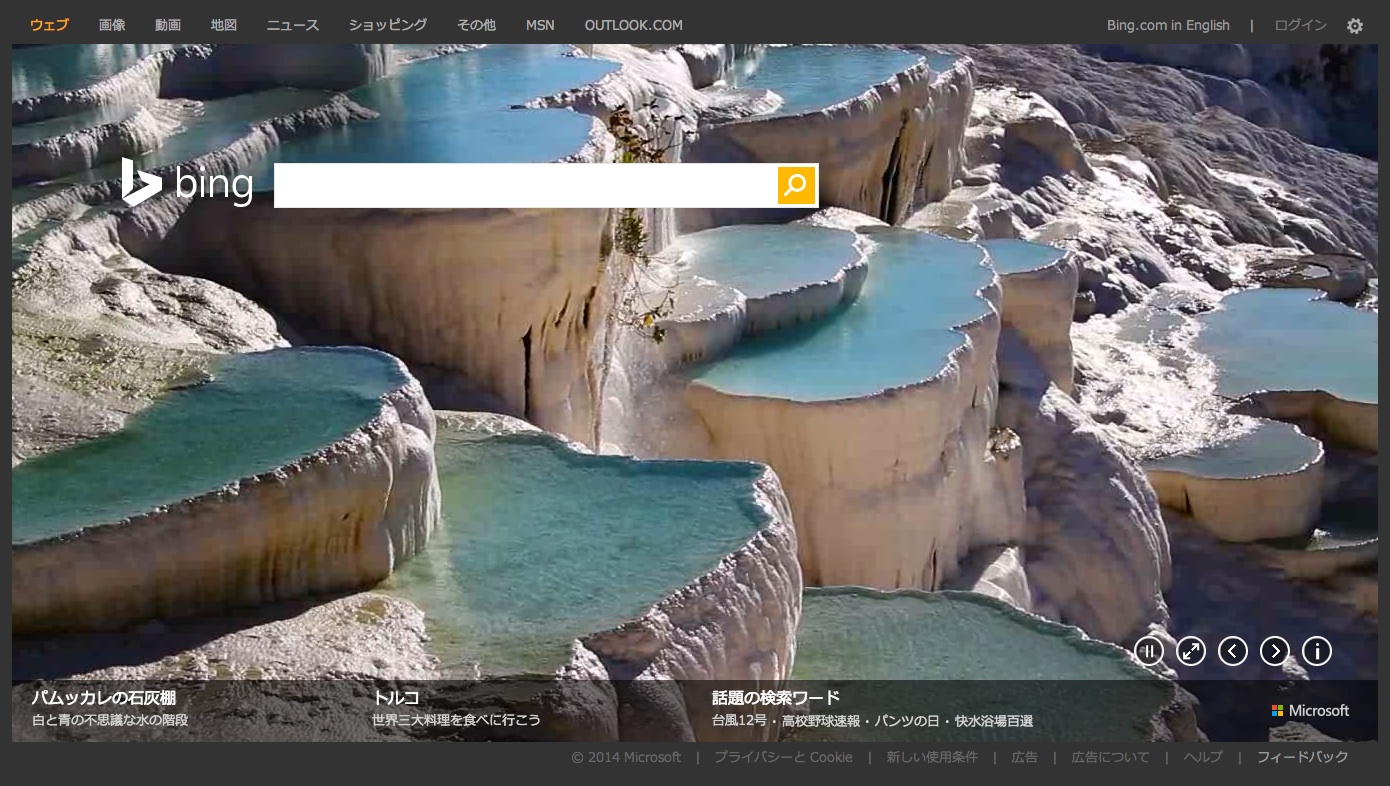Click the ログイン sign-in link
The image size is (1390, 786).
(1300, 25)
